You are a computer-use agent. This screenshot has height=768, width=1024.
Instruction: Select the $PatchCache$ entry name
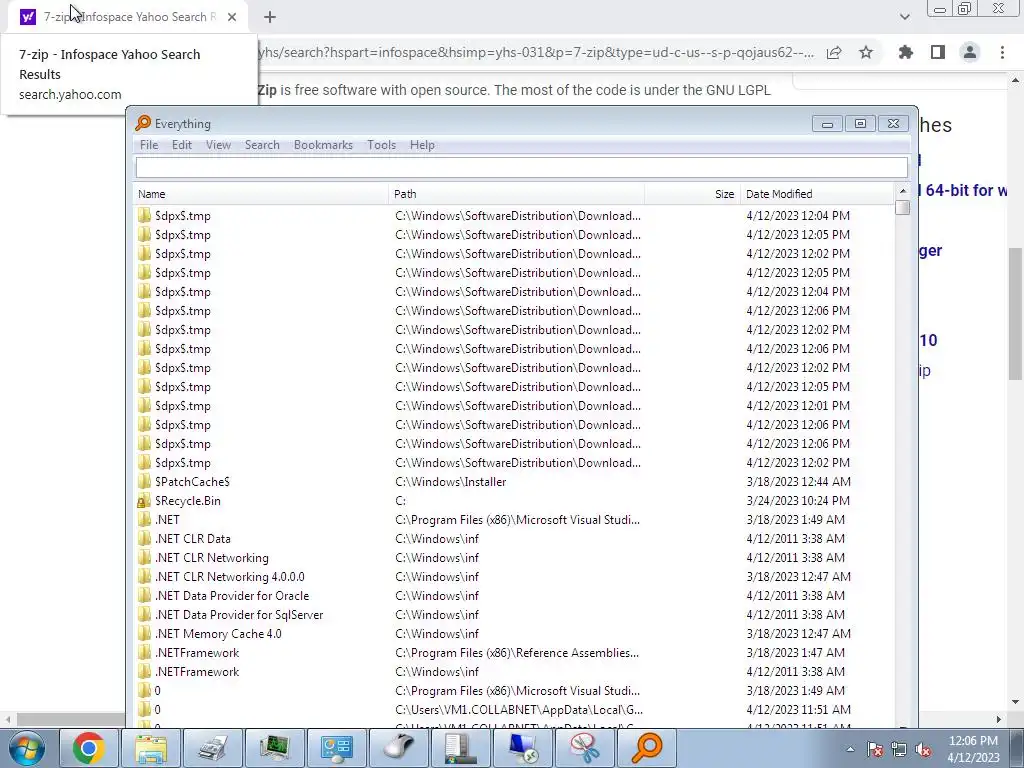click(x=193, y=482)
